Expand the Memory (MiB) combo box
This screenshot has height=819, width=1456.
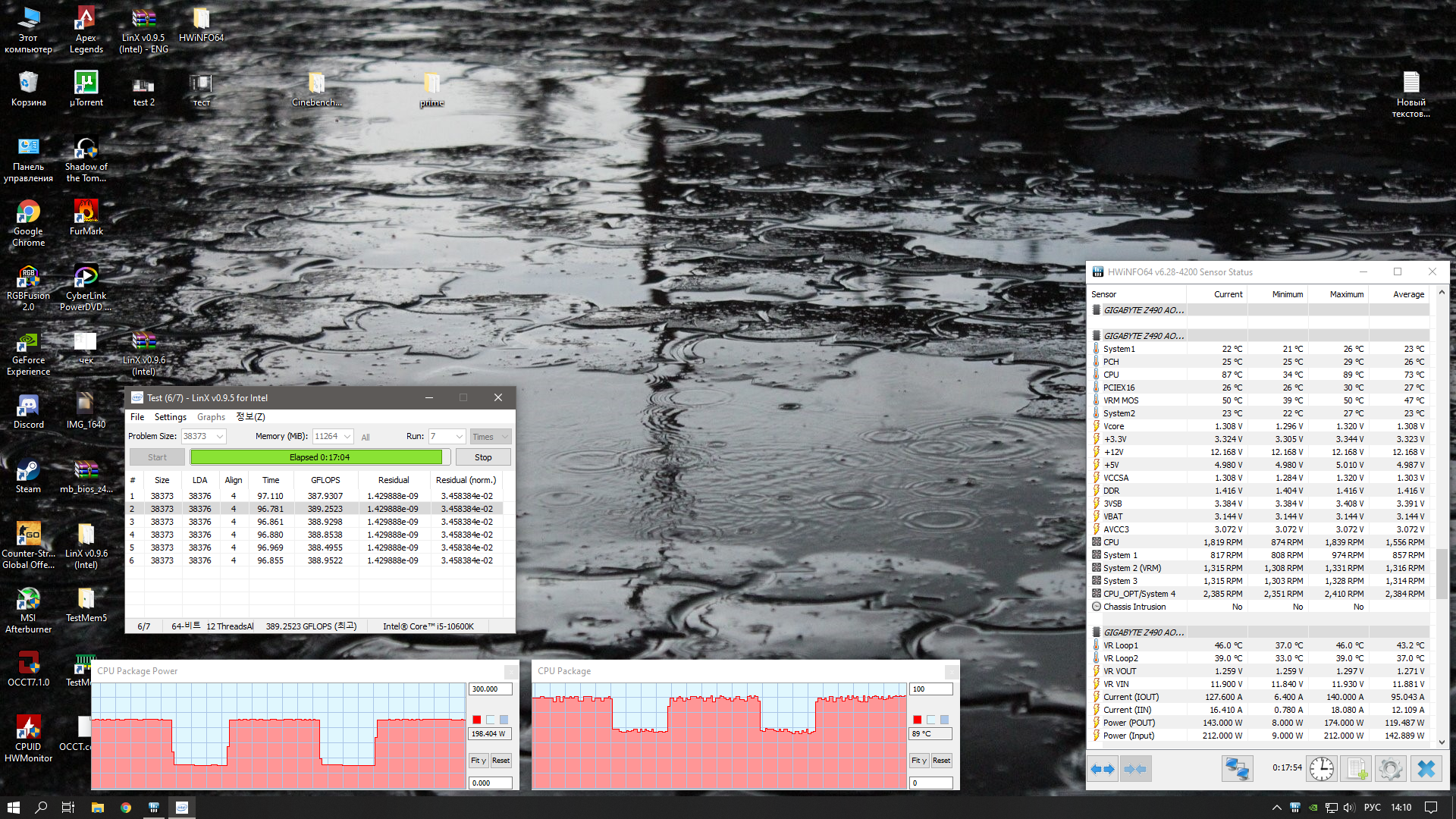click(x=347, y=437)
